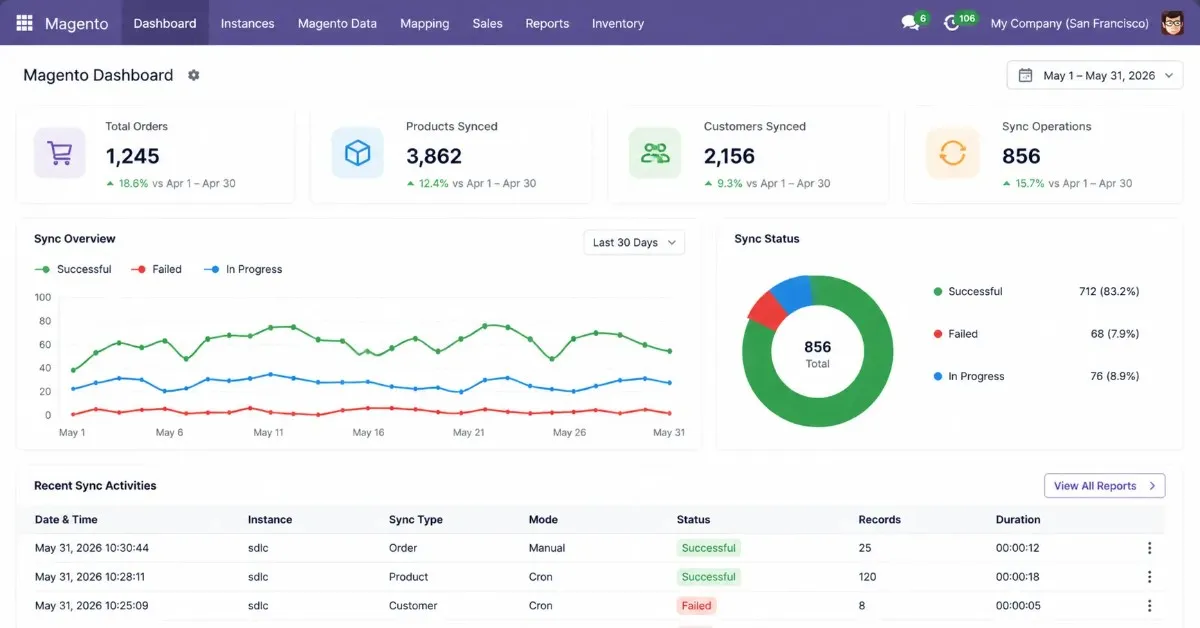Click the Sync Operations refresh icon
The width and height of the screenshot is (1200, 628).
click(952, 153)
